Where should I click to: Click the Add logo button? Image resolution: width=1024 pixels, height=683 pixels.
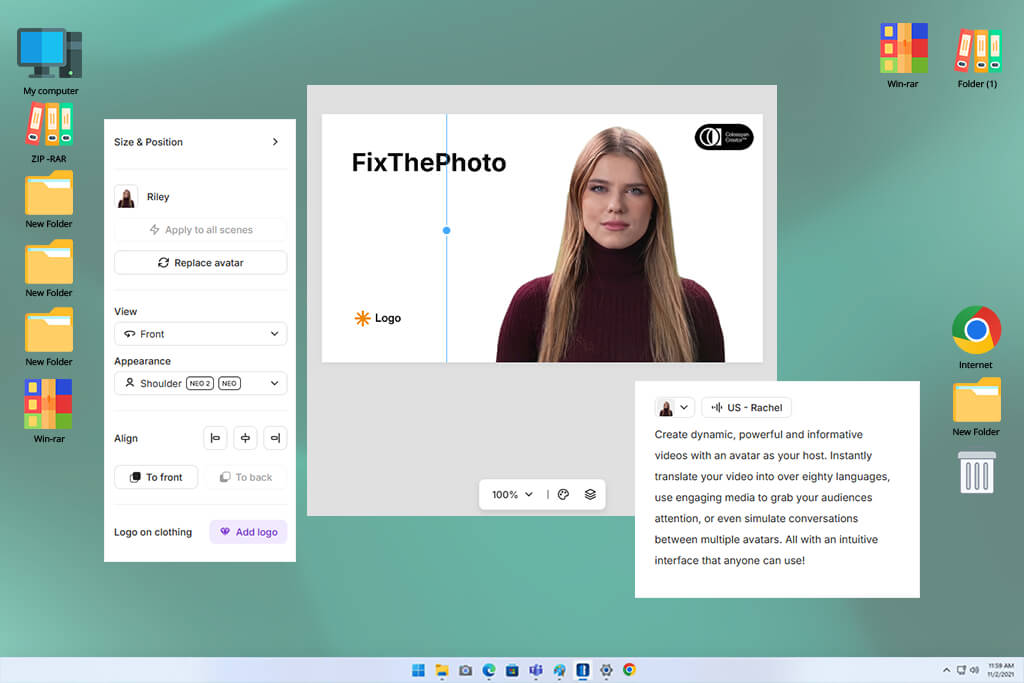click(x=248, y=532)
